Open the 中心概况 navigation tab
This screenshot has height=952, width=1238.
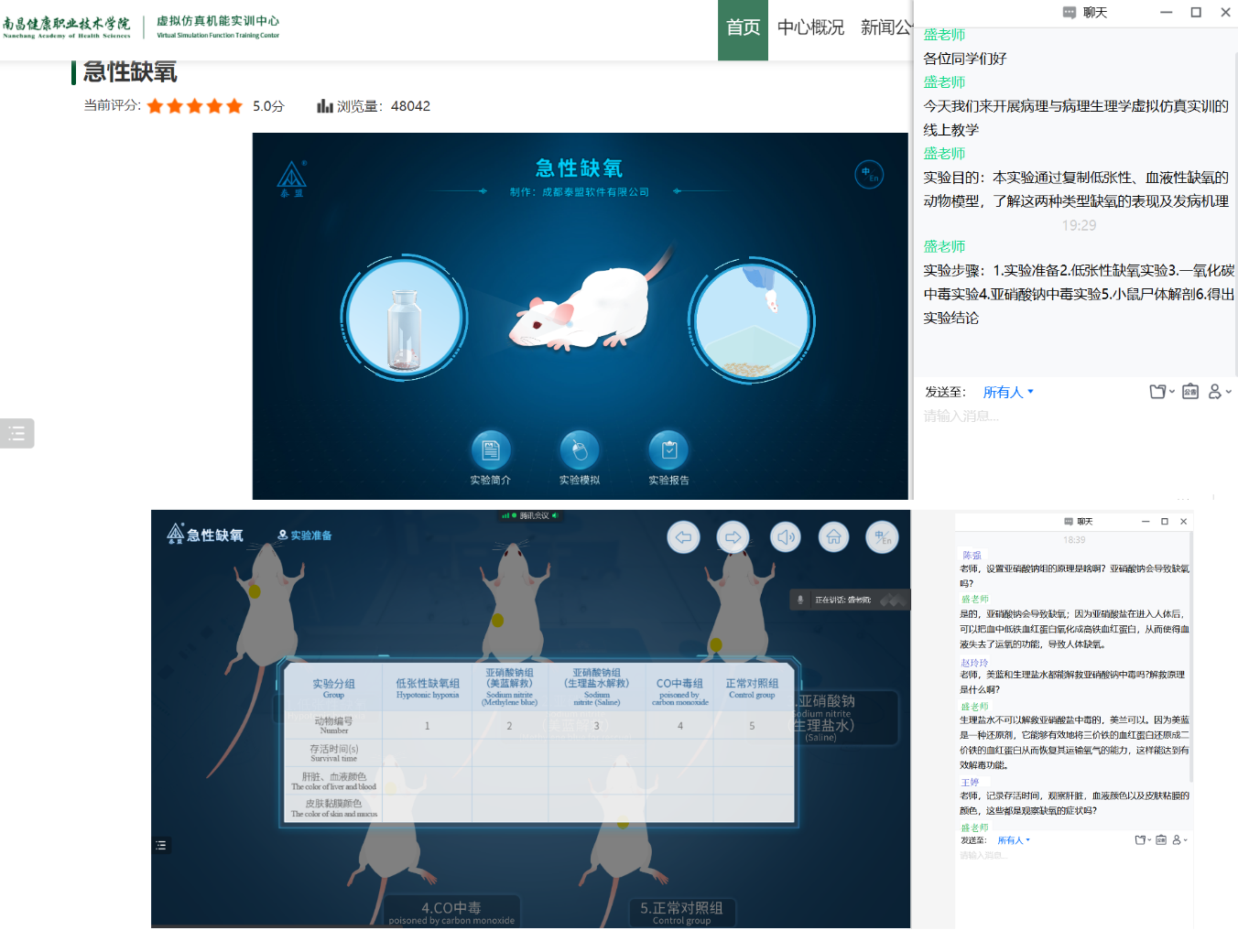point(810,27)
